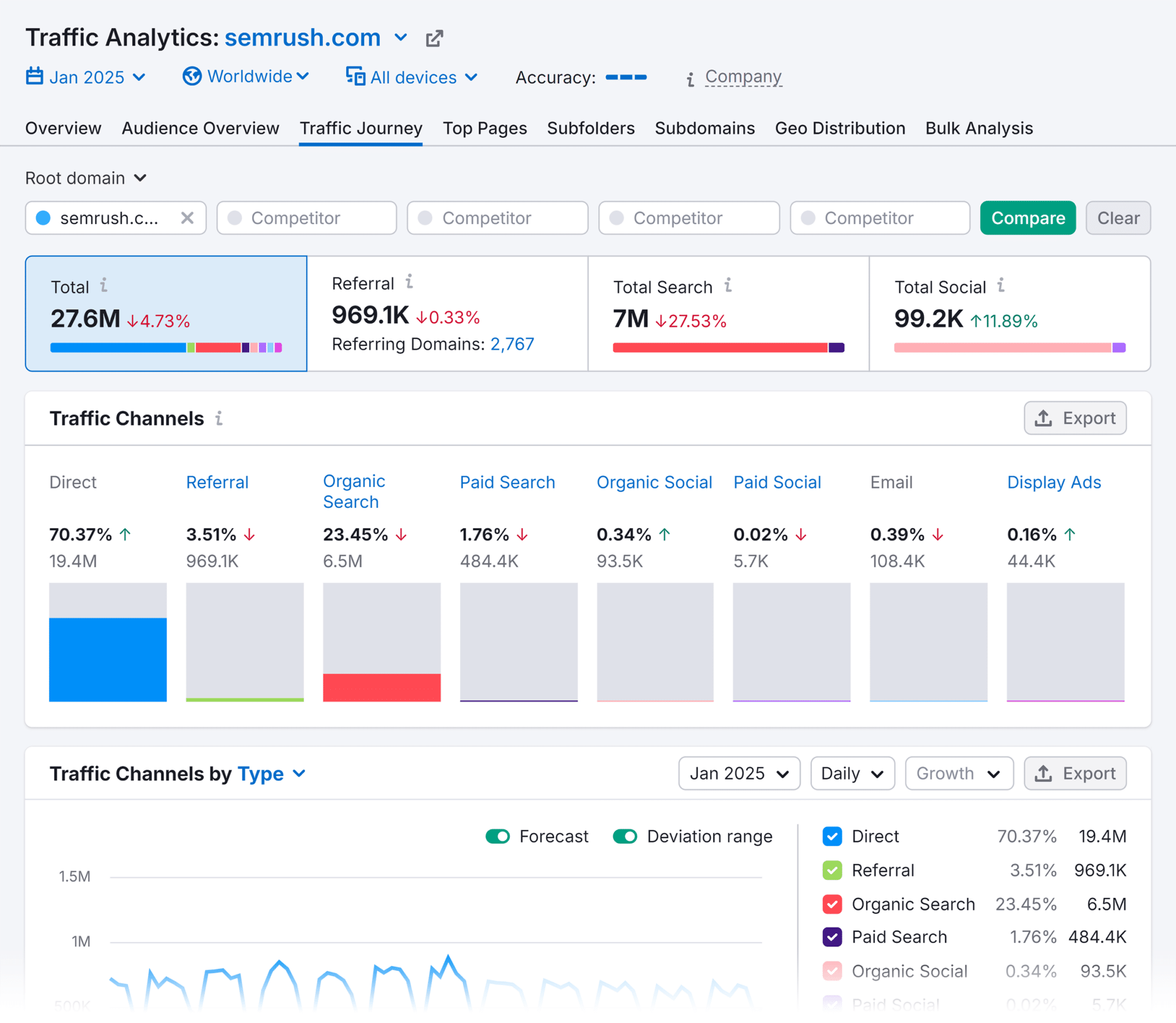Open the Daily granularity dropdown
The width and height of the screenshot is (1176, 1023).
point(852,773)
